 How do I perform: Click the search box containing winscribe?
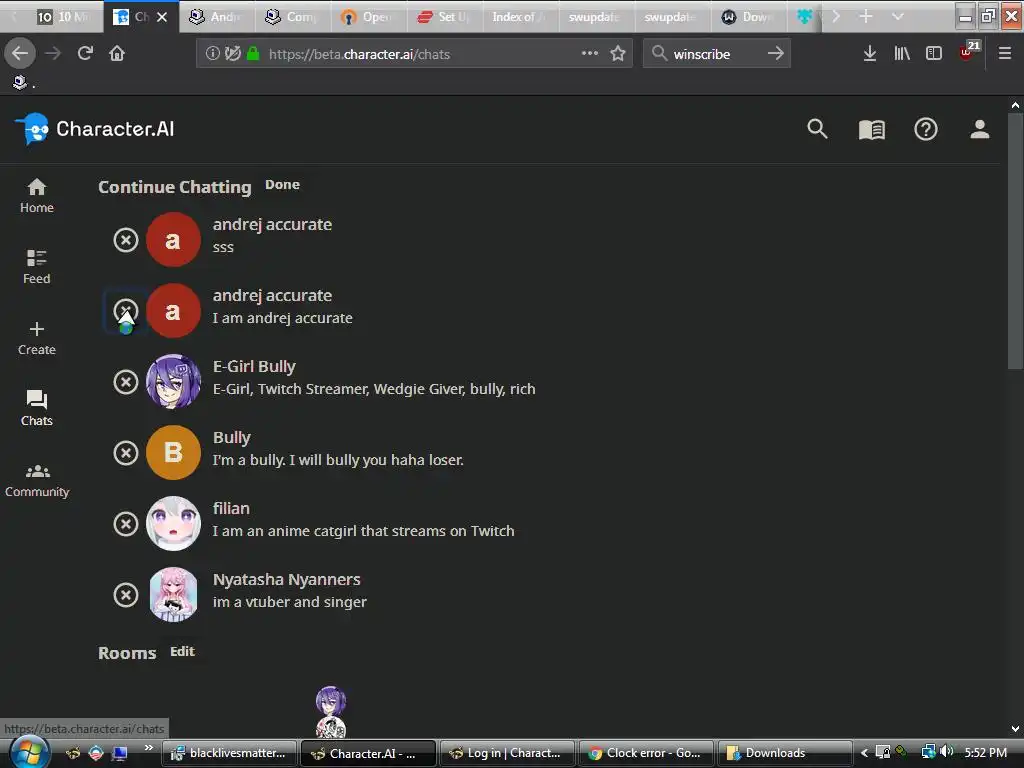715,54
